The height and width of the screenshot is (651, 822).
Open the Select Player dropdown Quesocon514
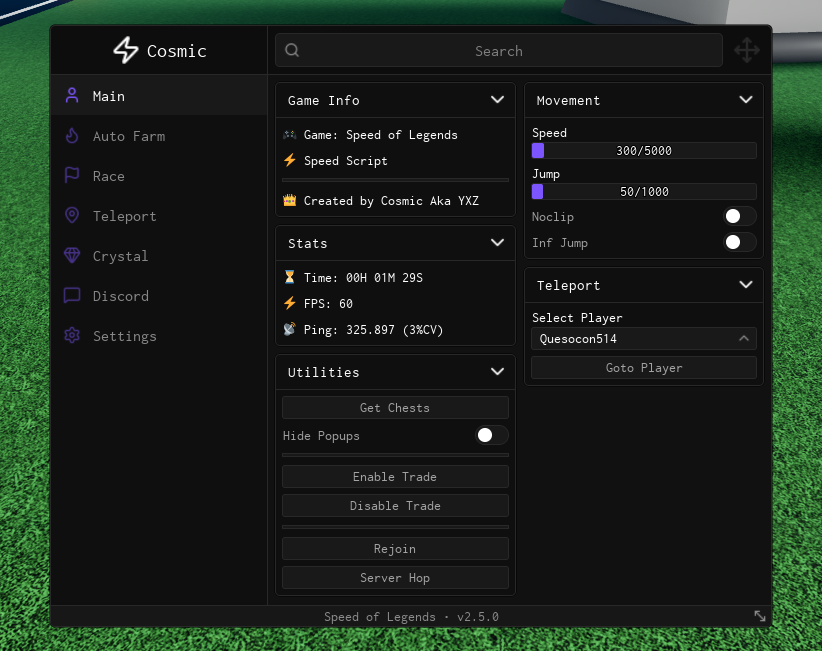pyautogui.click(x=644, y=339)
